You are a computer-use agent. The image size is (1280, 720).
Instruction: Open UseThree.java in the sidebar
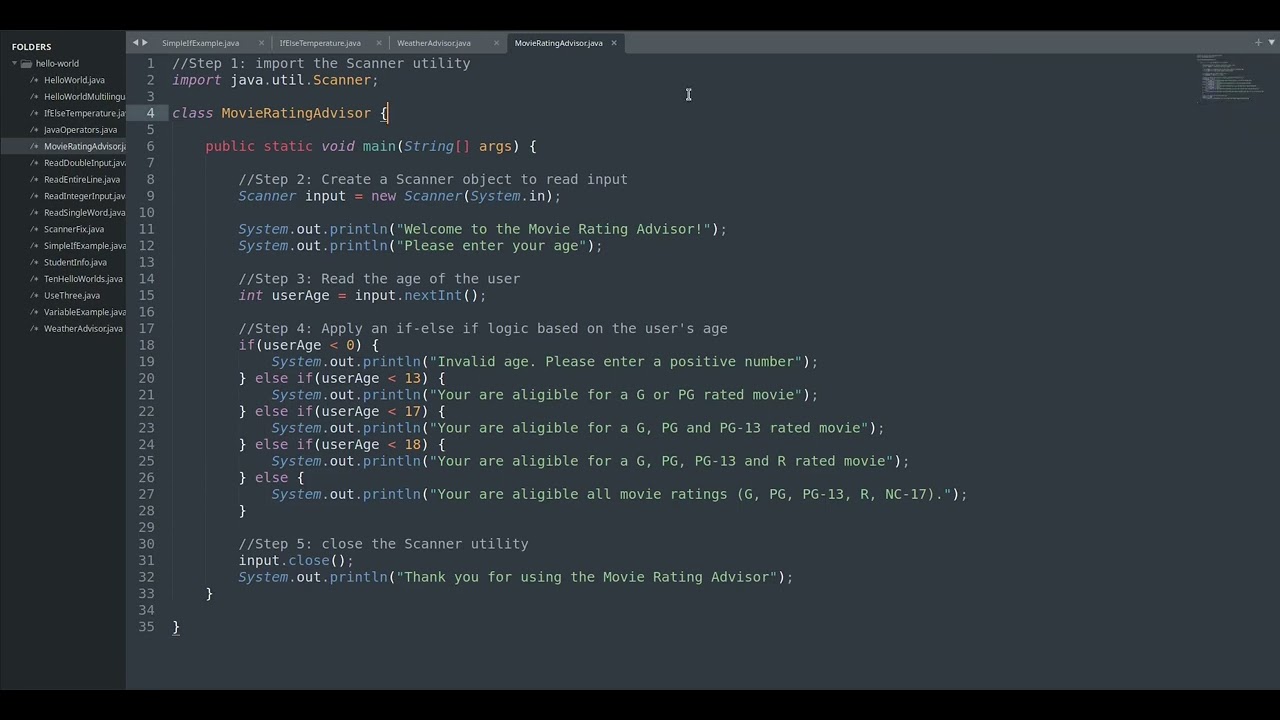point(72,296)
